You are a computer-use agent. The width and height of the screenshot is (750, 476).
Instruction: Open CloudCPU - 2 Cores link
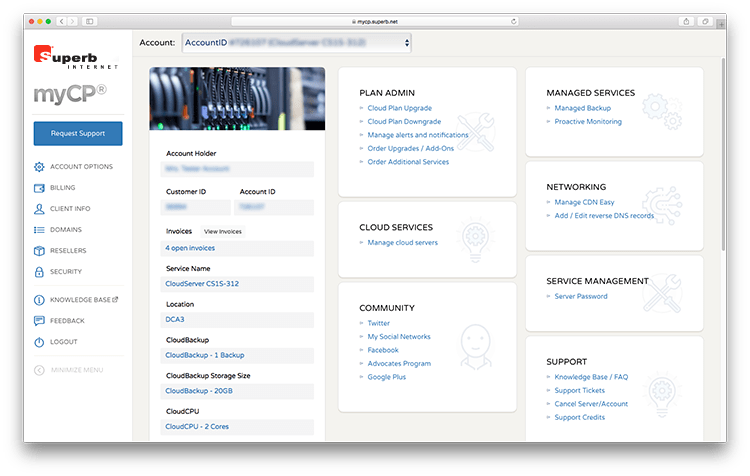click(x=197, y=427)
